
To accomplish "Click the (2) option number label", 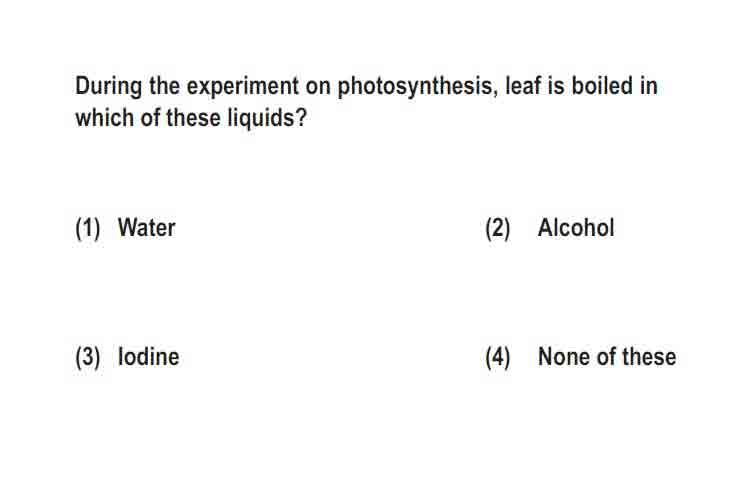I will [497, 228].
